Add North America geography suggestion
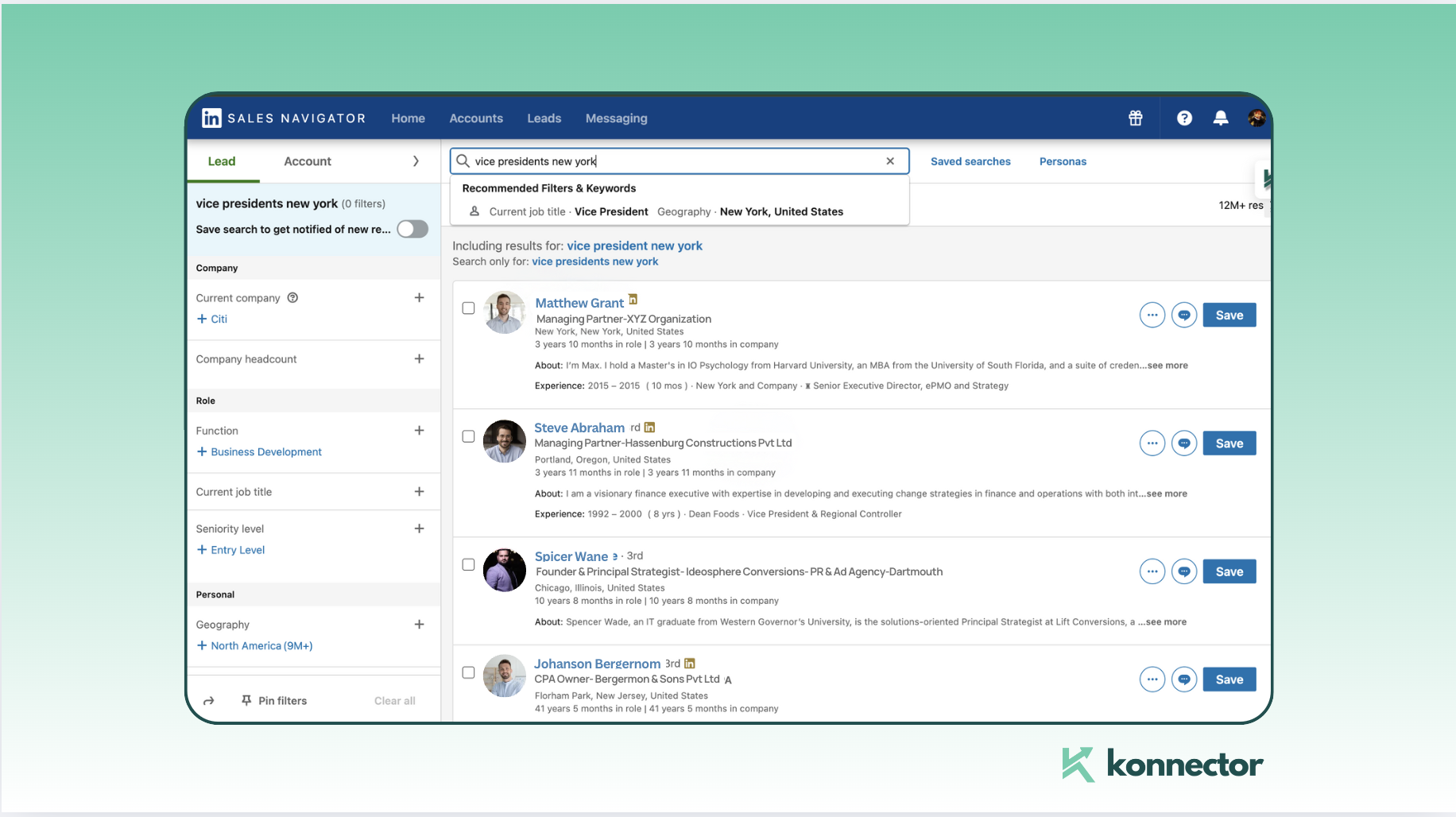The image size is (1456, 817). click(x=254, y=646)
